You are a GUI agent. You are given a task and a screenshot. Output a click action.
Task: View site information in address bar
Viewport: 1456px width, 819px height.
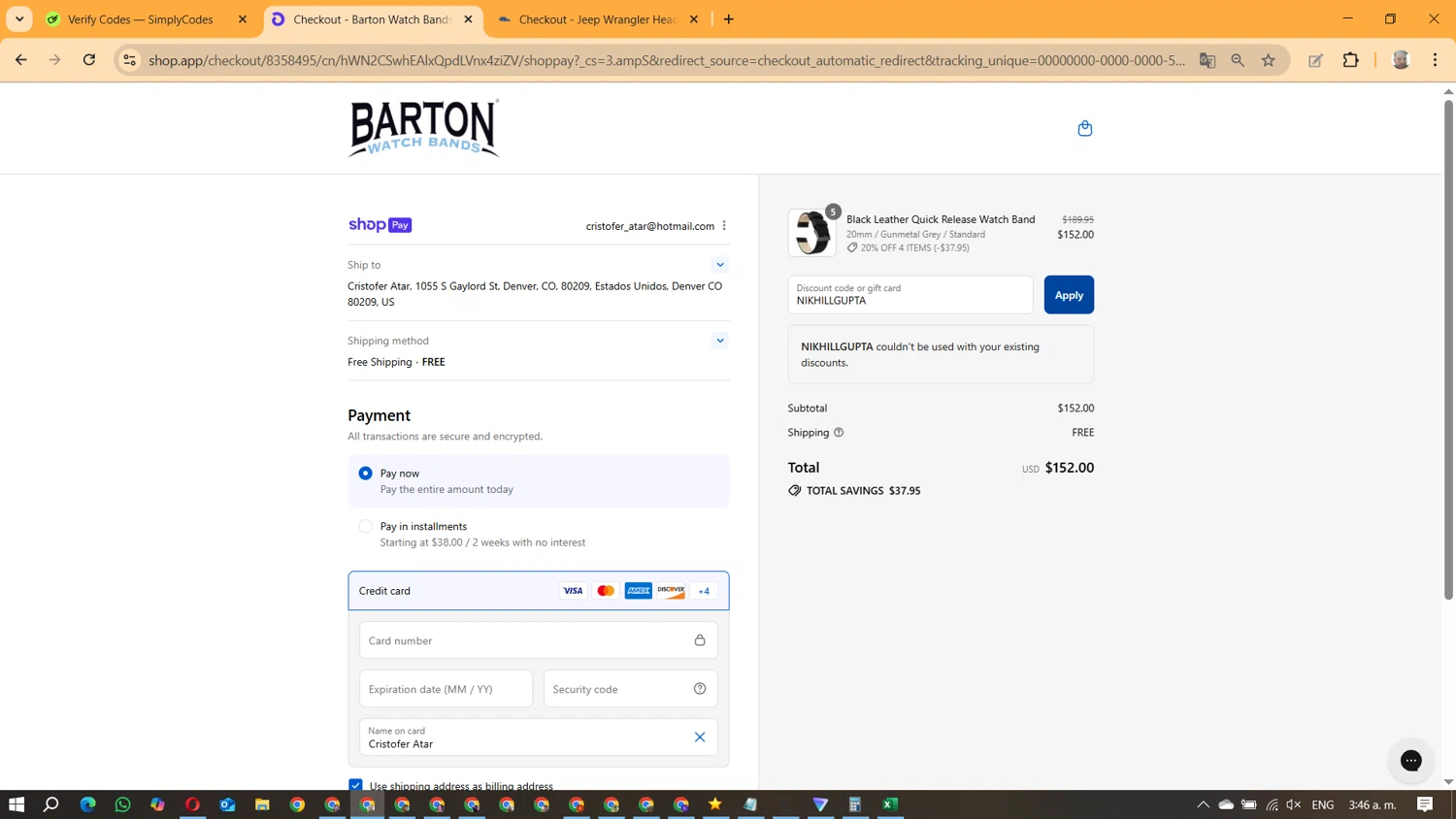point(129,60)
